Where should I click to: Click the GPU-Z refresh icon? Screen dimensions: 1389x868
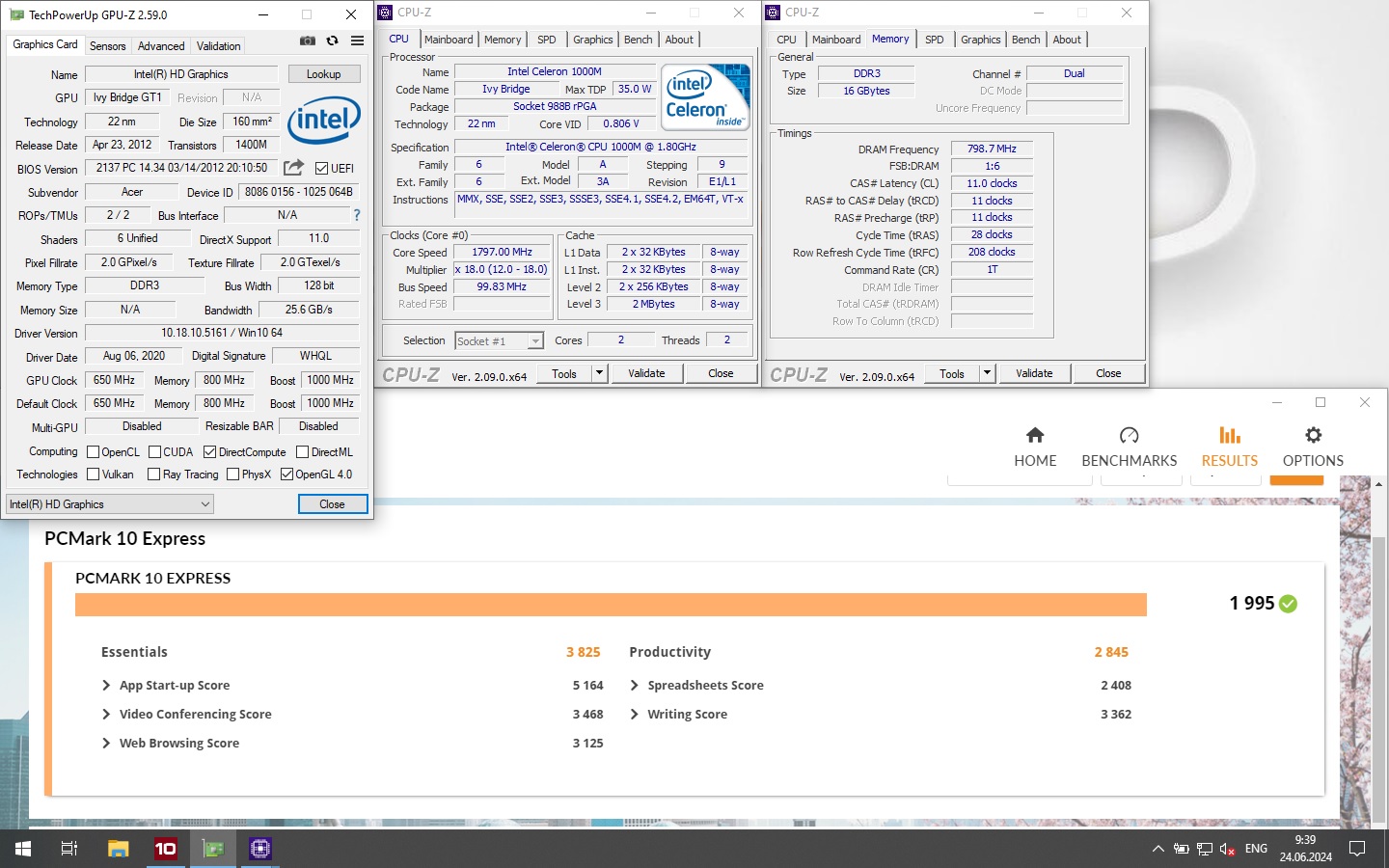332,41
